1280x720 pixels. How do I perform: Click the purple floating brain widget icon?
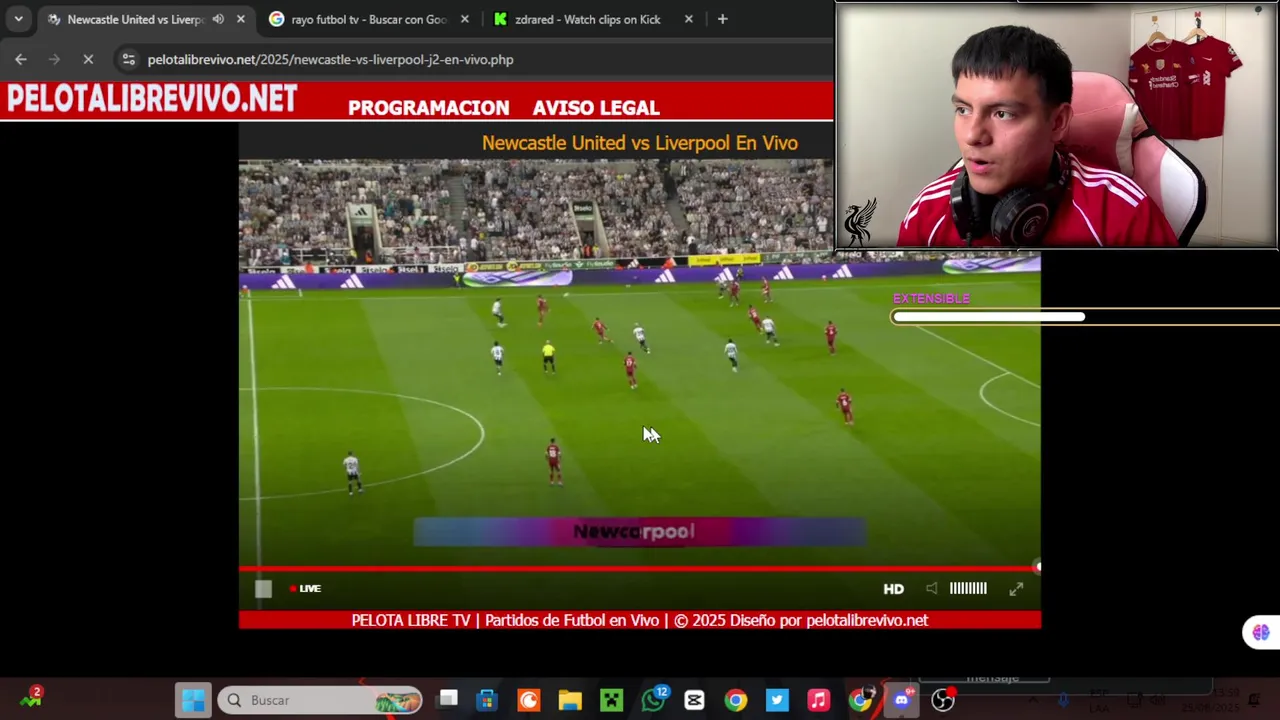pos(1260,632)
